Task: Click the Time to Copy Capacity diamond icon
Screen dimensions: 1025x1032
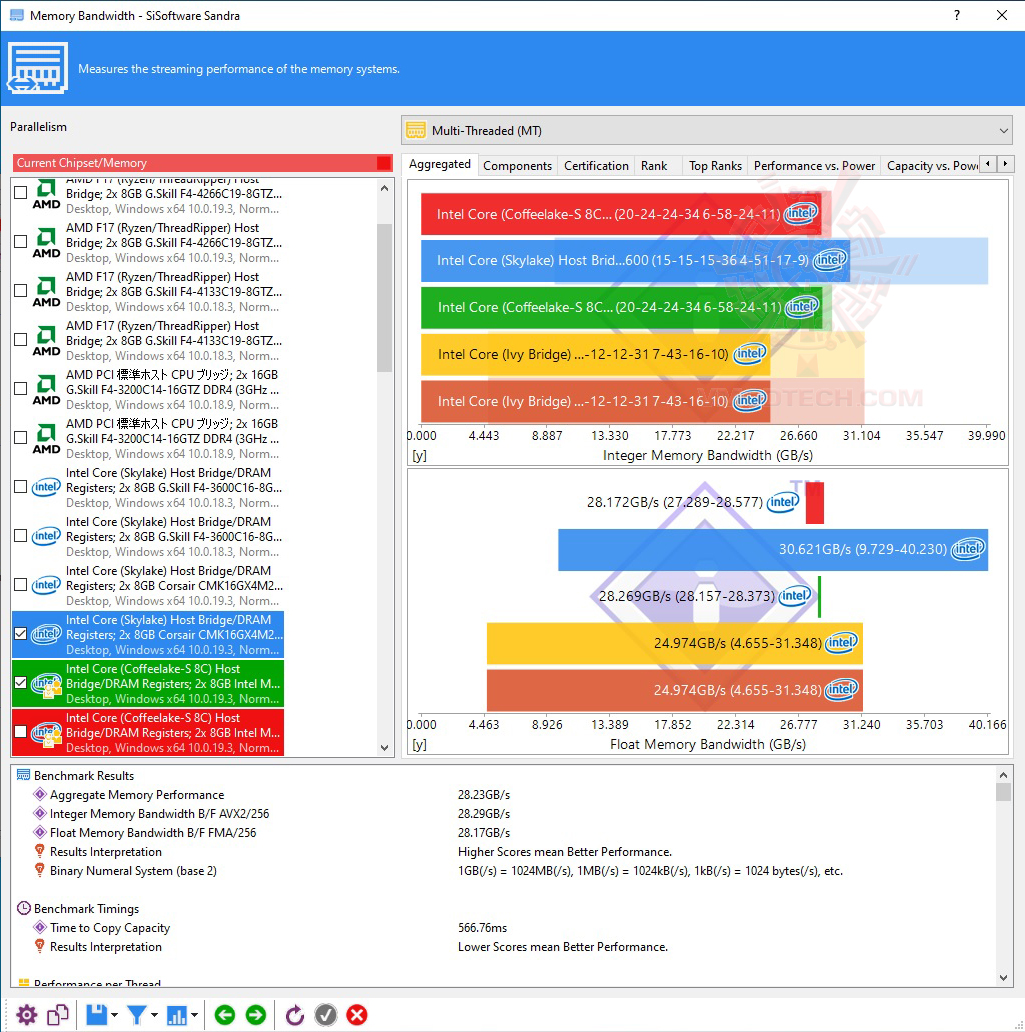Action: [40, 927]
